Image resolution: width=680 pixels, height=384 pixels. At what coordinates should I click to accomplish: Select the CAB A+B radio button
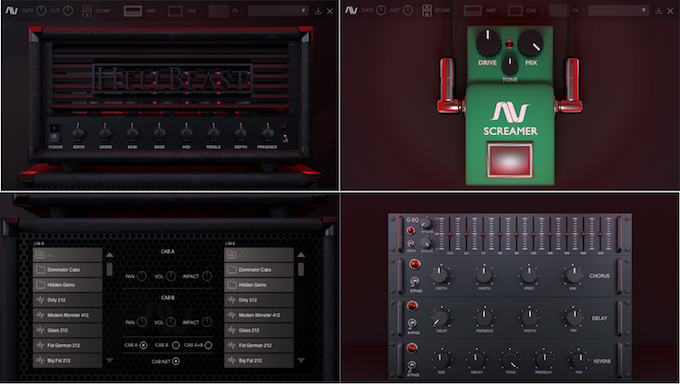coord(209,345)
